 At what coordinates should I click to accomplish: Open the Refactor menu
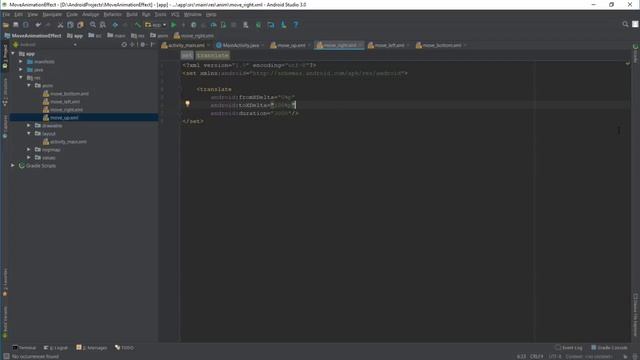click(113, 14)
